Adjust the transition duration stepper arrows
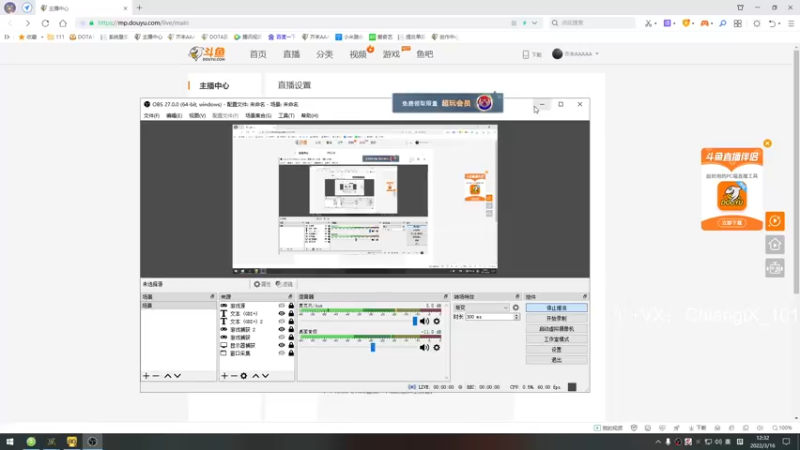This screenshot has height=450, width=800. coord(516,317)
